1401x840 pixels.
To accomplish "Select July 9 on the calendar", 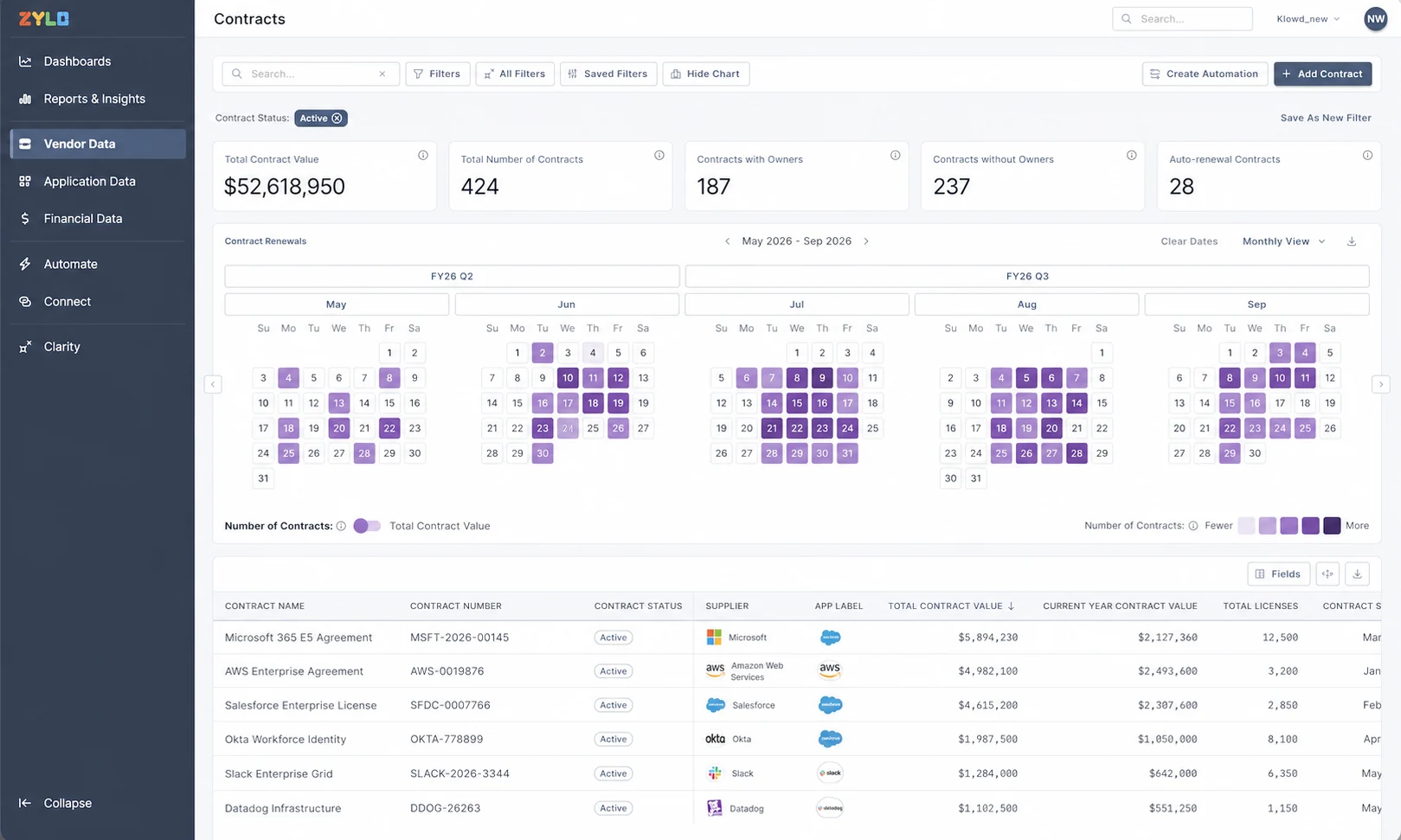I will pos(822,378).
